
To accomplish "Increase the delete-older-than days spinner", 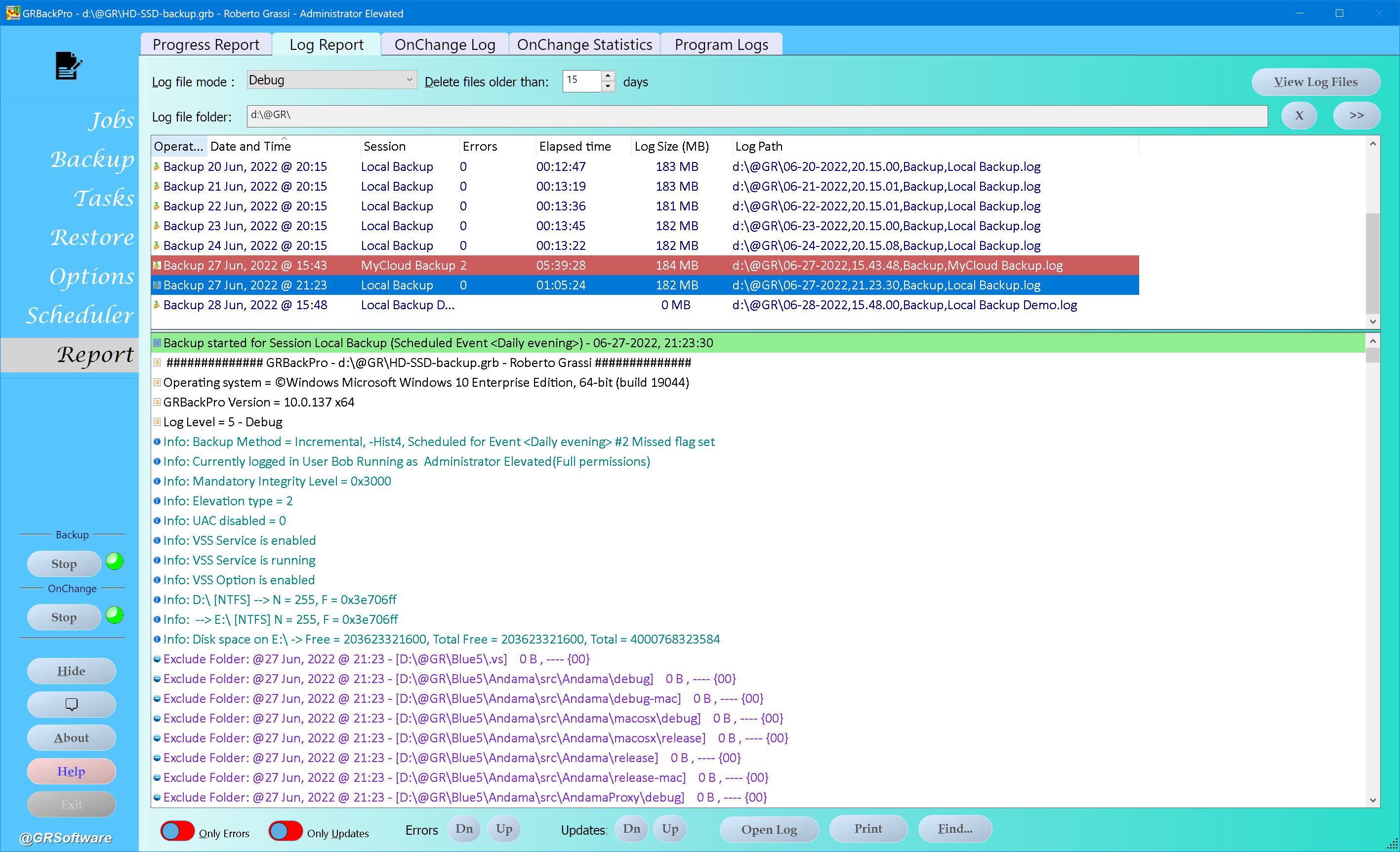I will tap(608, 76).
